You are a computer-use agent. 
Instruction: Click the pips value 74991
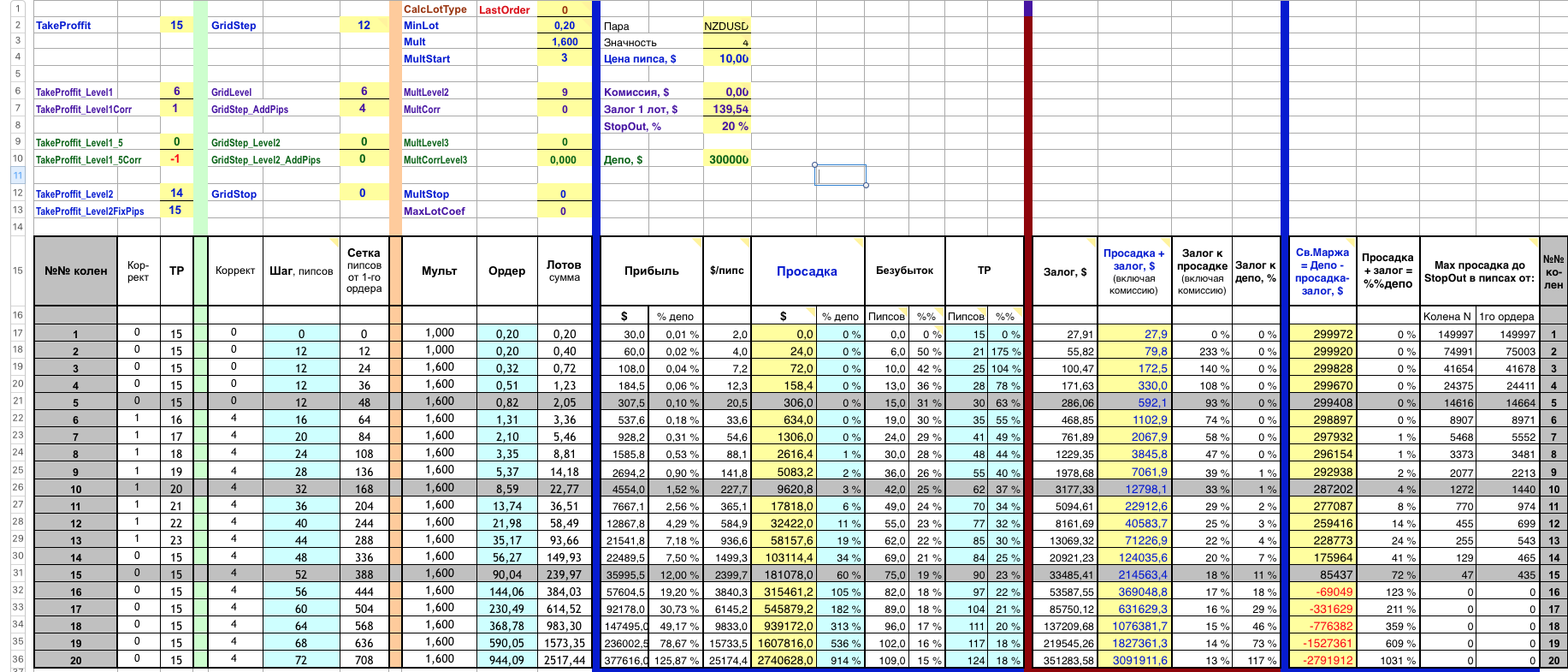coord(1447,352)
